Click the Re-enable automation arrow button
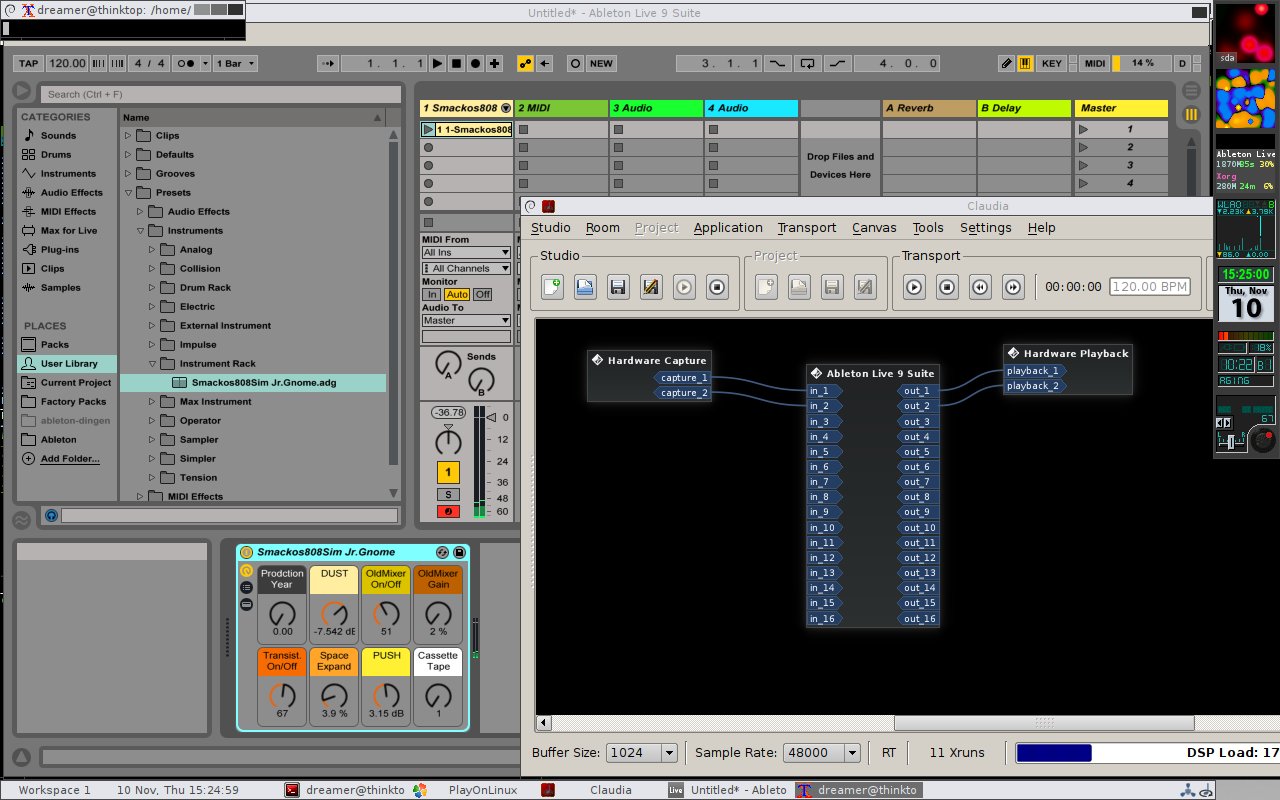Viewport: 1280px width, 800px height. pyautogui.click(x=544, y=63)
